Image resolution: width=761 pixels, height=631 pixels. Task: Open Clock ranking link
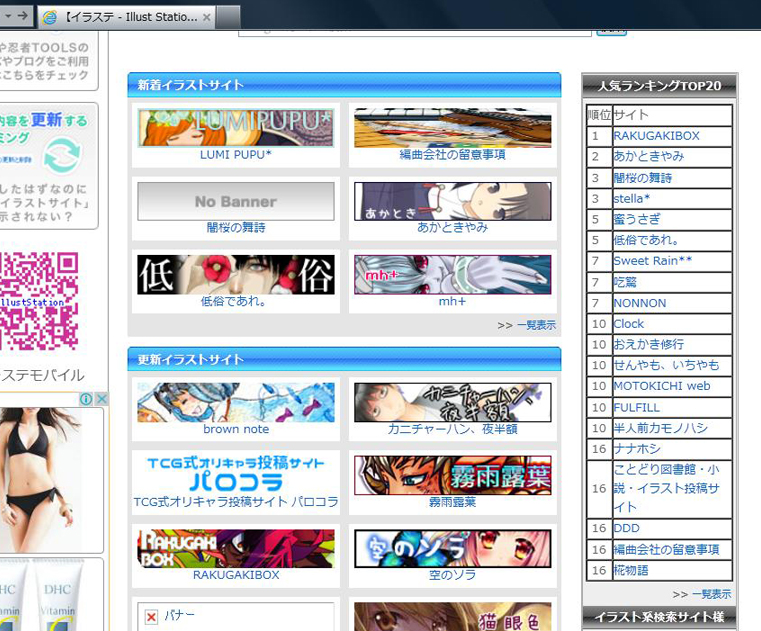tap(629, 324)
